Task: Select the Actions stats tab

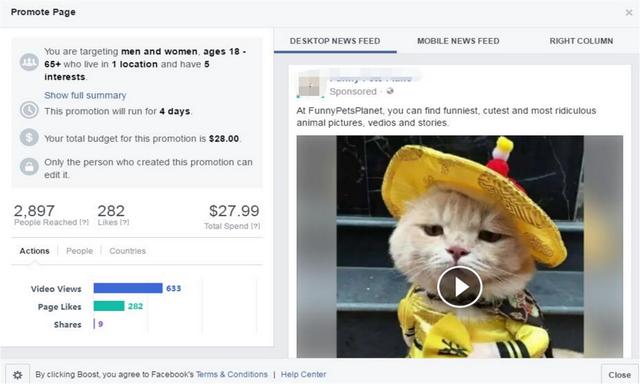Action: tap(34, 251)
